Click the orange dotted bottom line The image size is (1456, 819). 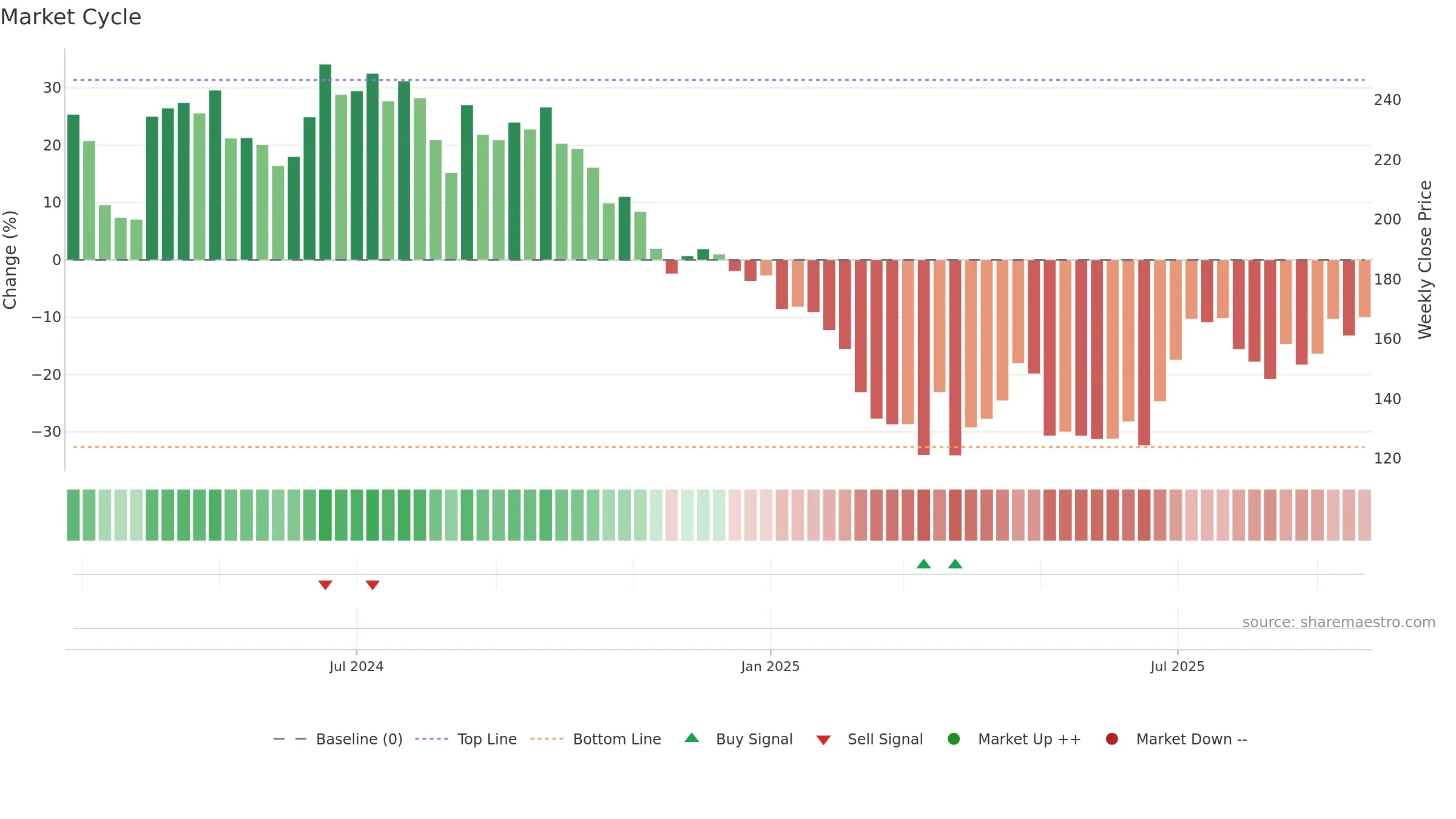719,447
